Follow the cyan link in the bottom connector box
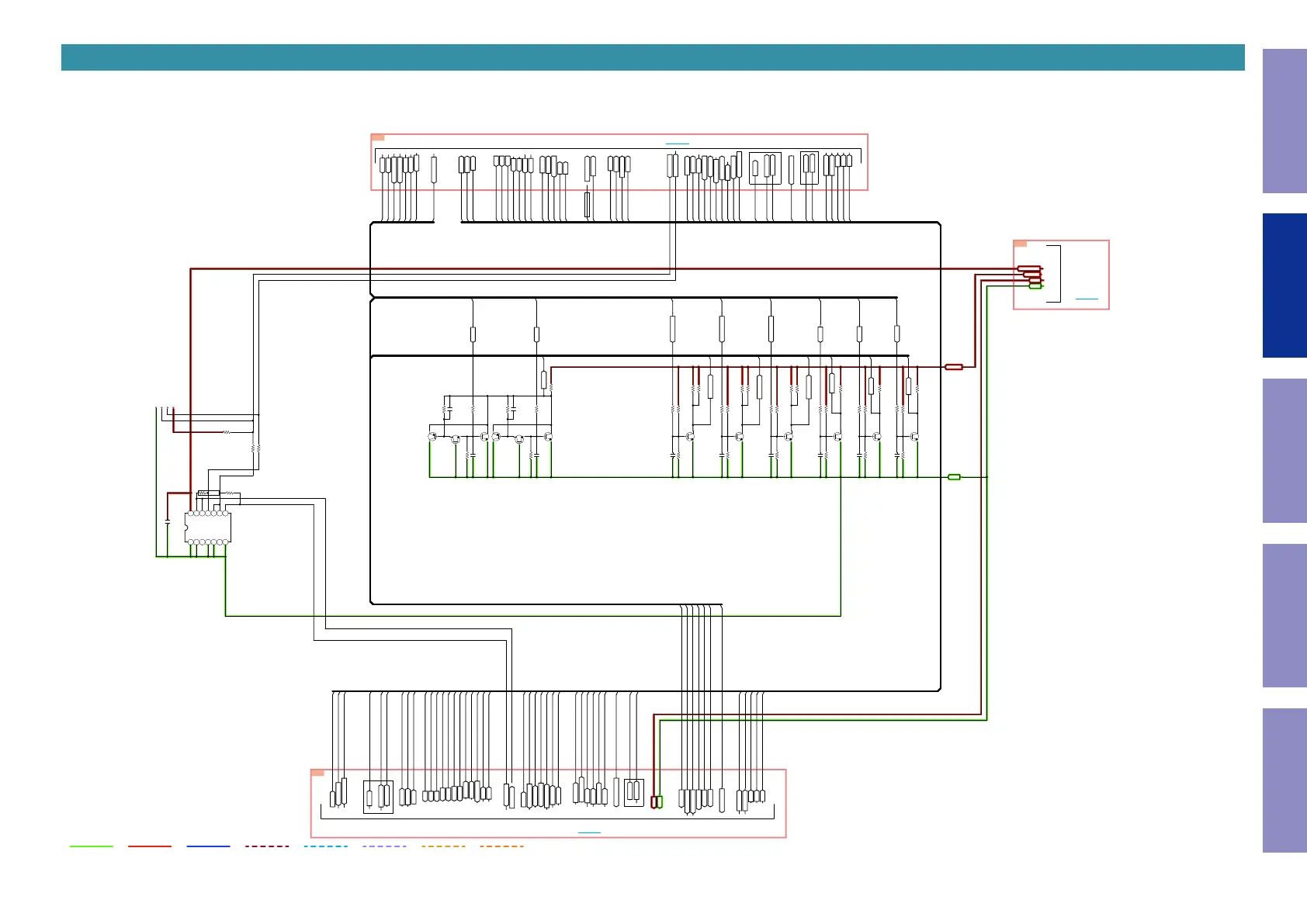The width and height of the screenshot is (1307, 924). click(589, 832)
